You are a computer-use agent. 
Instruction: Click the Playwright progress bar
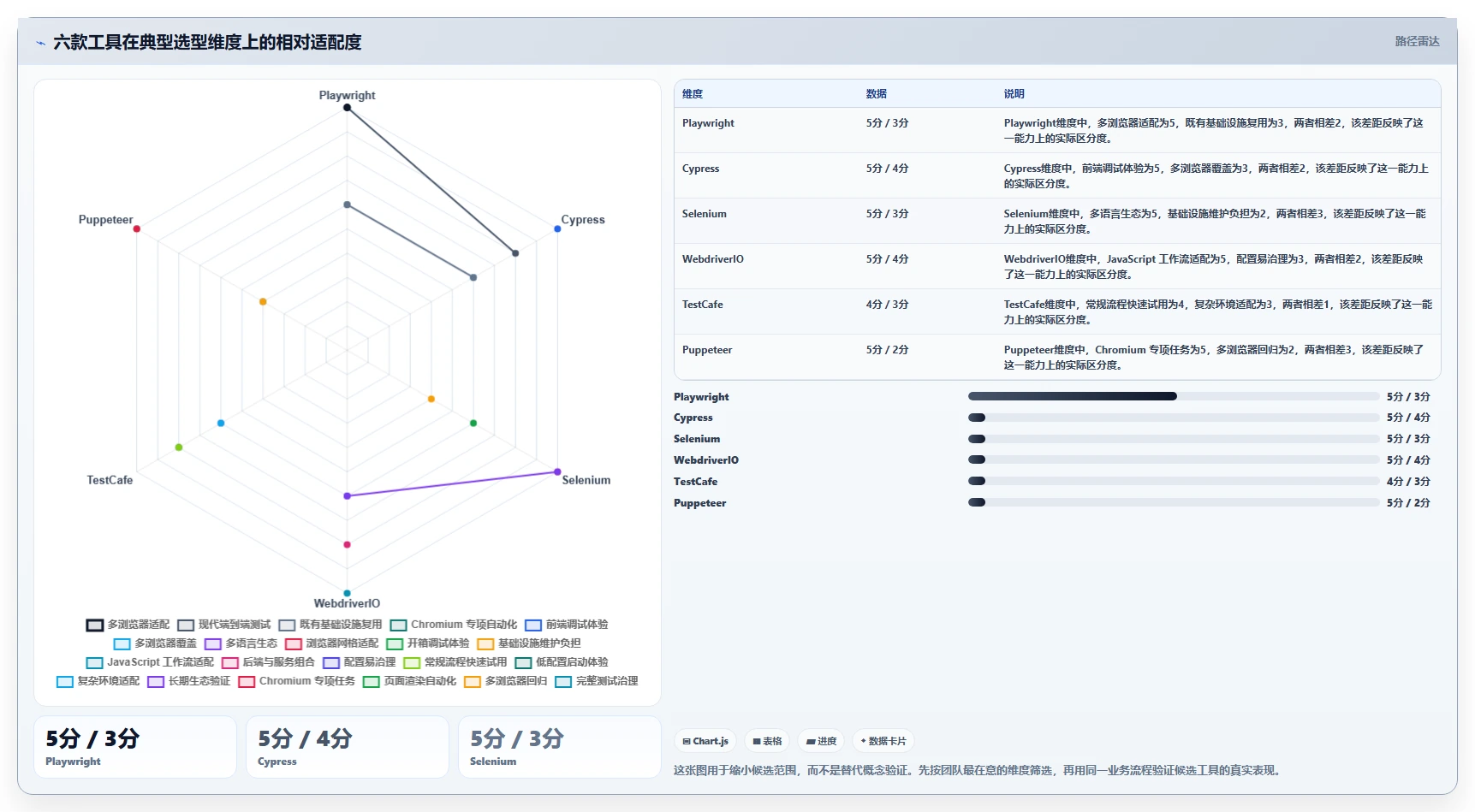[1174, 396]
